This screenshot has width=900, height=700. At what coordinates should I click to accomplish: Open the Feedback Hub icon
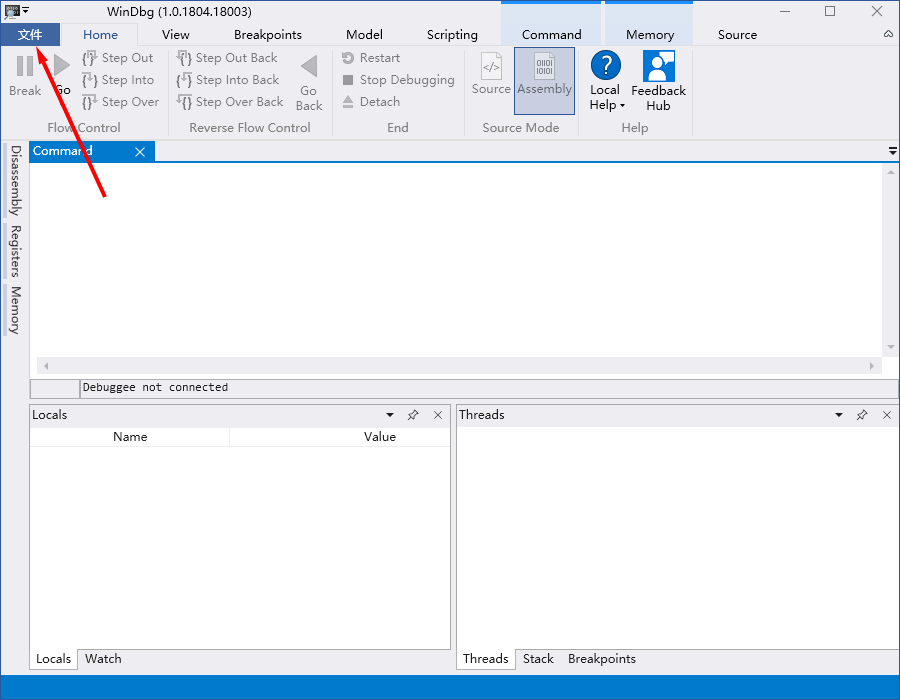[658, 67]
